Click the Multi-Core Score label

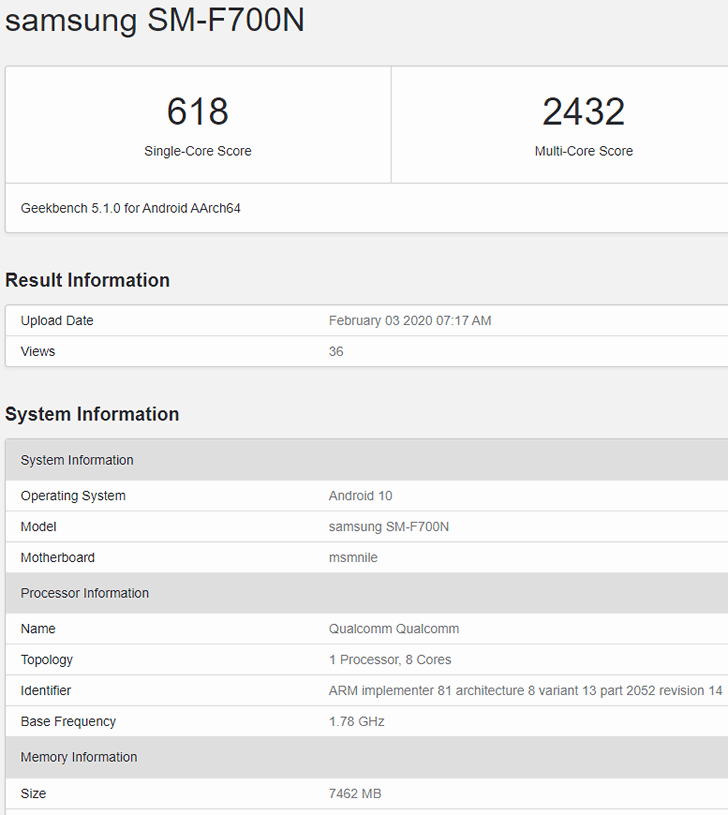(x=584, y=151)
